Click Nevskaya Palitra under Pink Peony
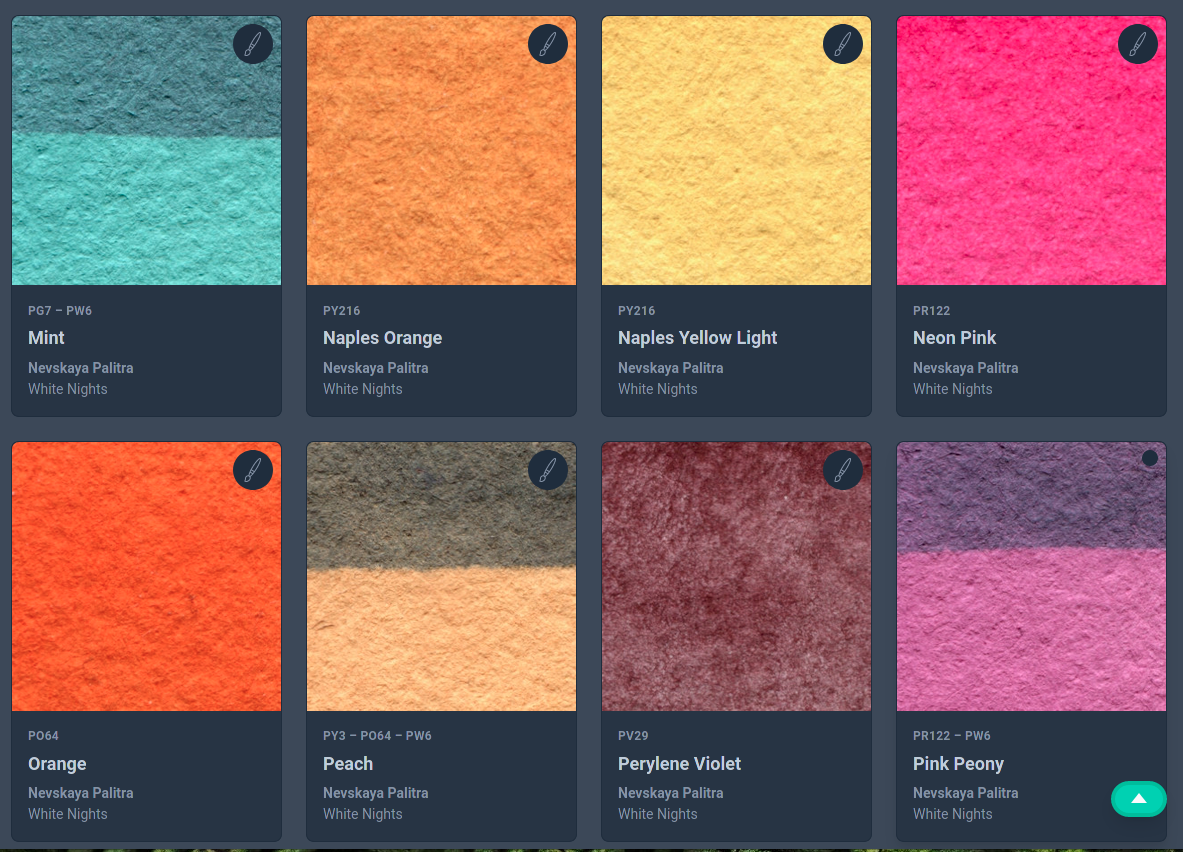1183x852 pixels. (965, 793)
